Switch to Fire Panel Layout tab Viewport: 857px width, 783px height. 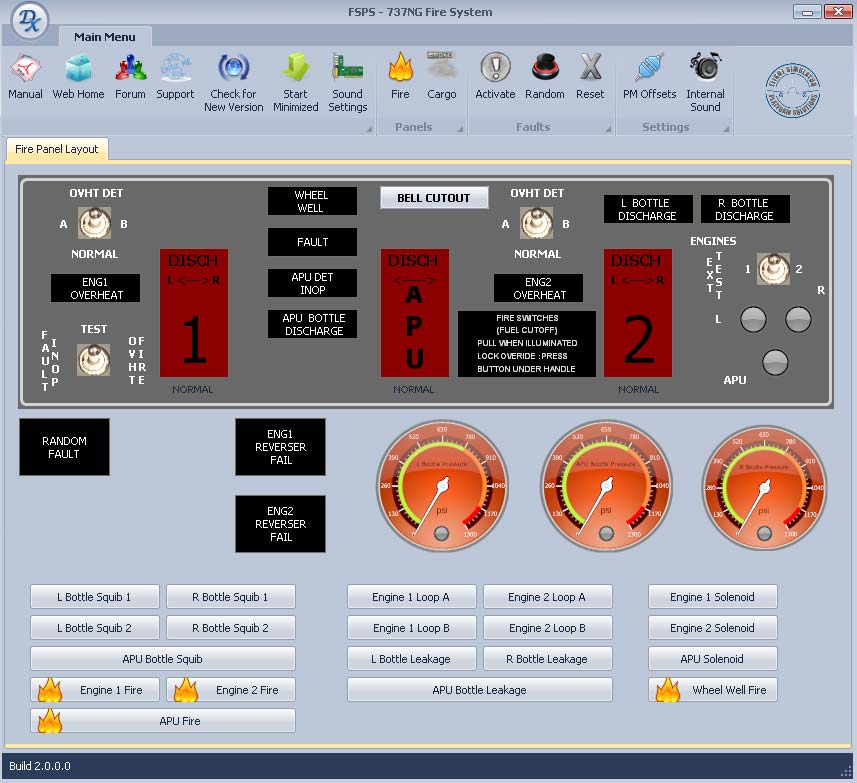57,149
